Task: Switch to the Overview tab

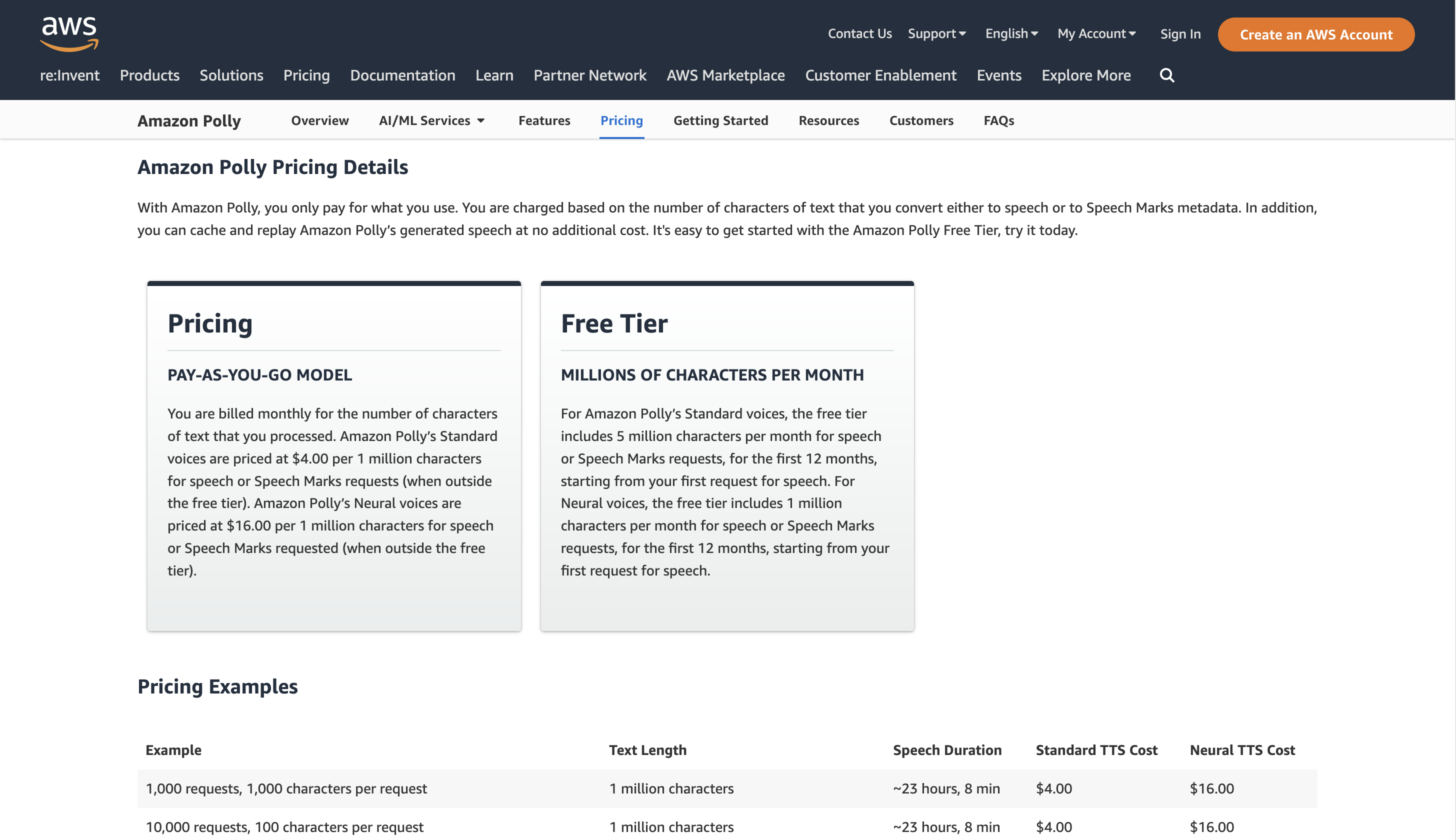Action: pyautogui.click(x=319, y=120)
